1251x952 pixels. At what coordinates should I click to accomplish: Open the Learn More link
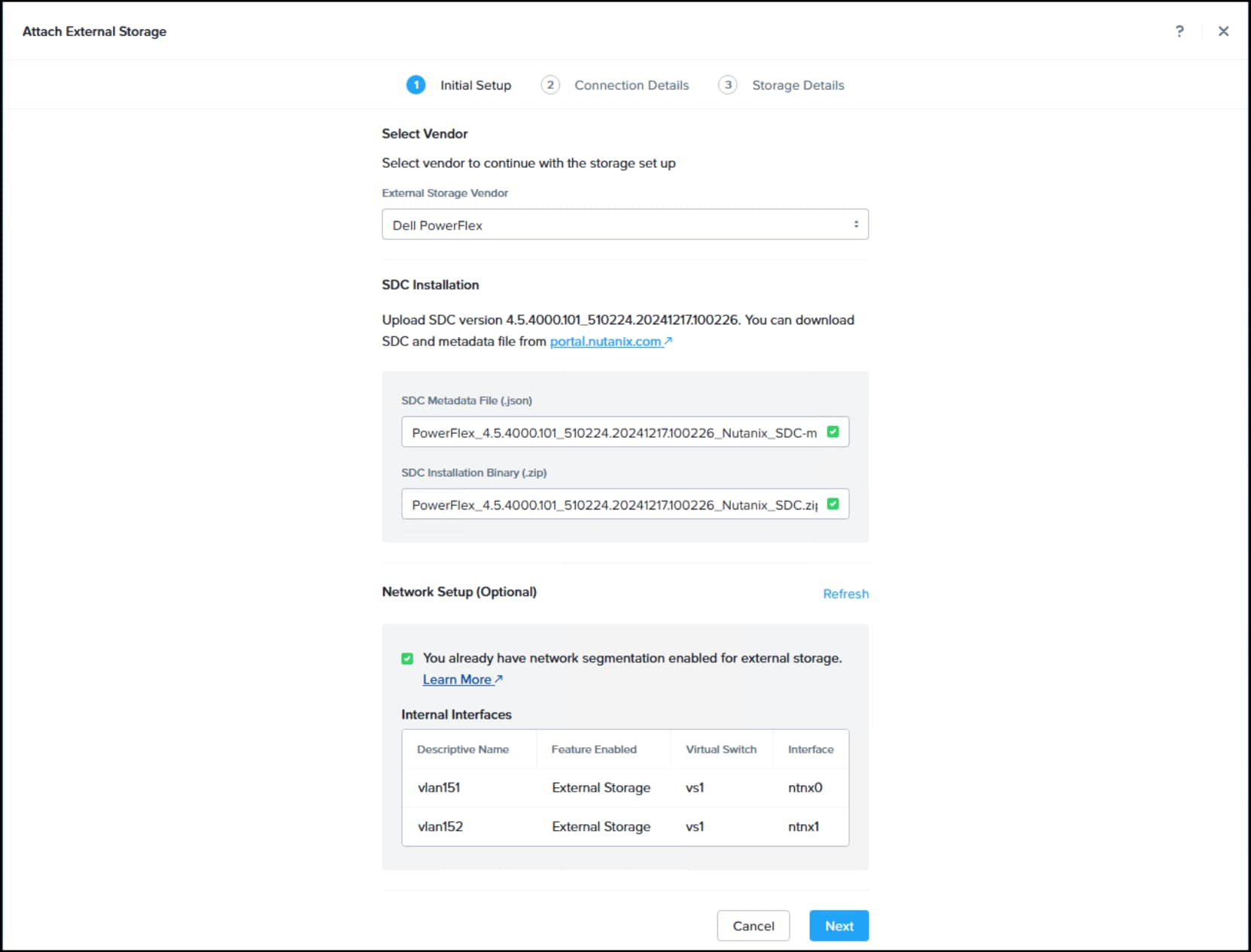(462, 680)
